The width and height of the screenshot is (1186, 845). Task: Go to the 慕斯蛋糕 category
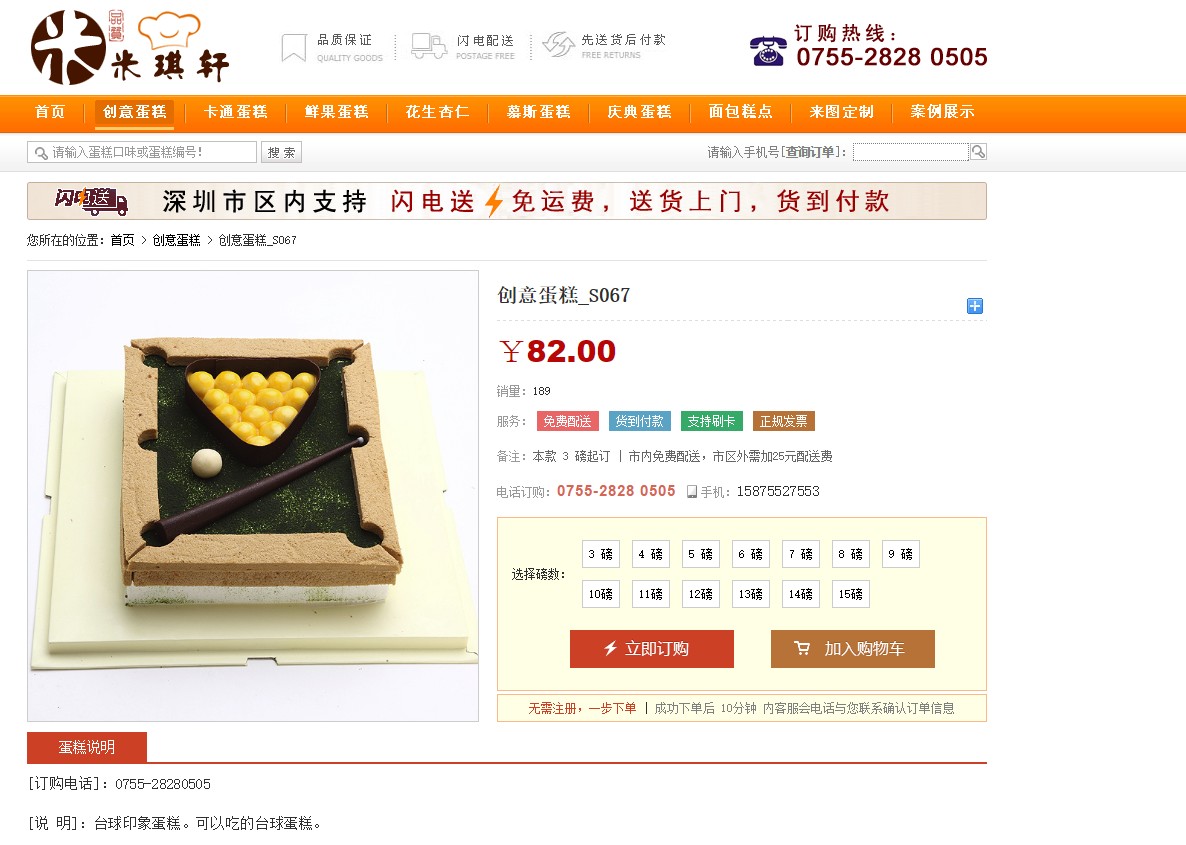tap(539, 112)
